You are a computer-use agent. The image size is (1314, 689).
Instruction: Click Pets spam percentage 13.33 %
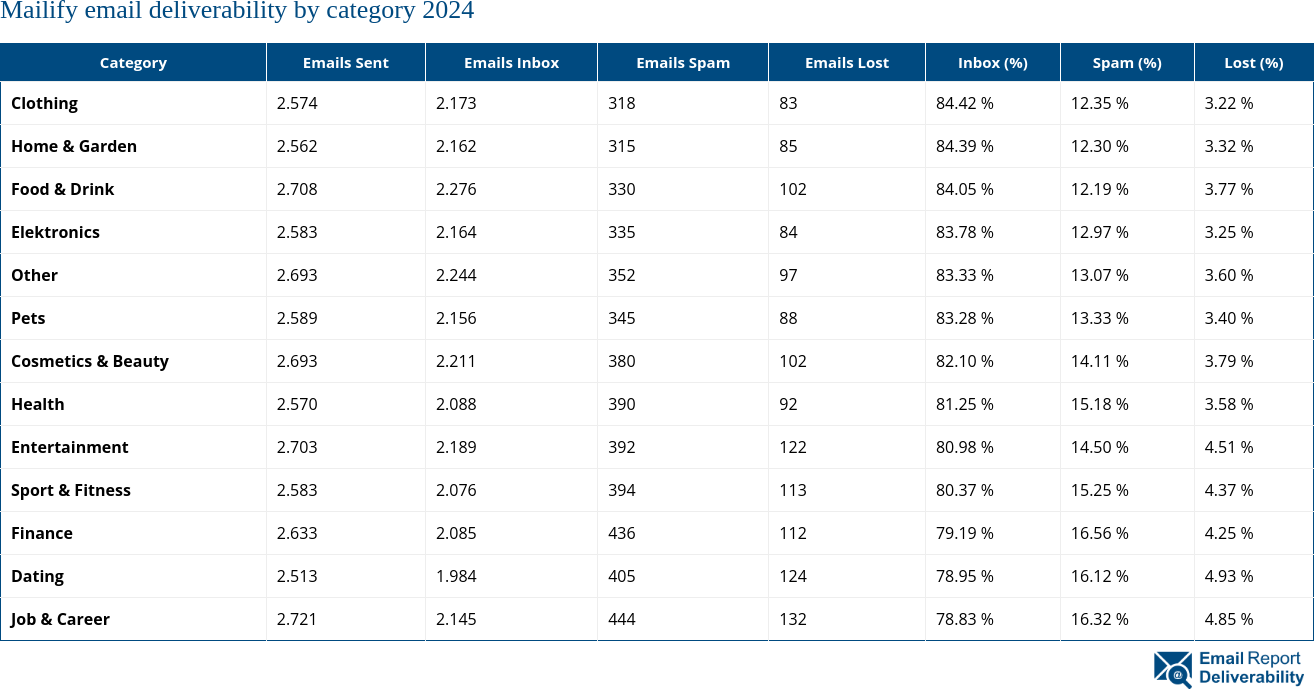tap(1100, 318)
